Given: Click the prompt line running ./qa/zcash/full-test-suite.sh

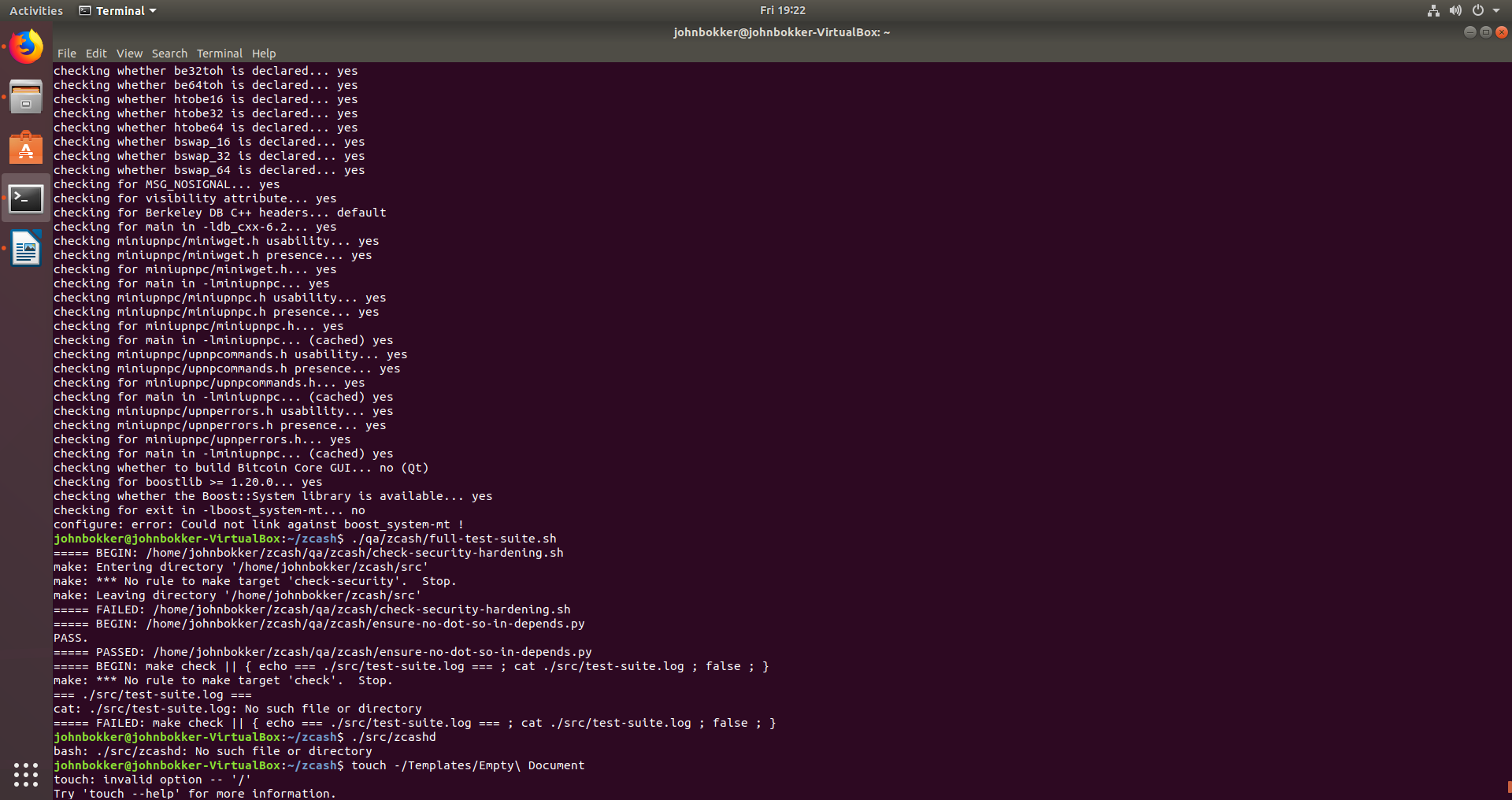Looking at the screenshot, I should tap(305, 539).
